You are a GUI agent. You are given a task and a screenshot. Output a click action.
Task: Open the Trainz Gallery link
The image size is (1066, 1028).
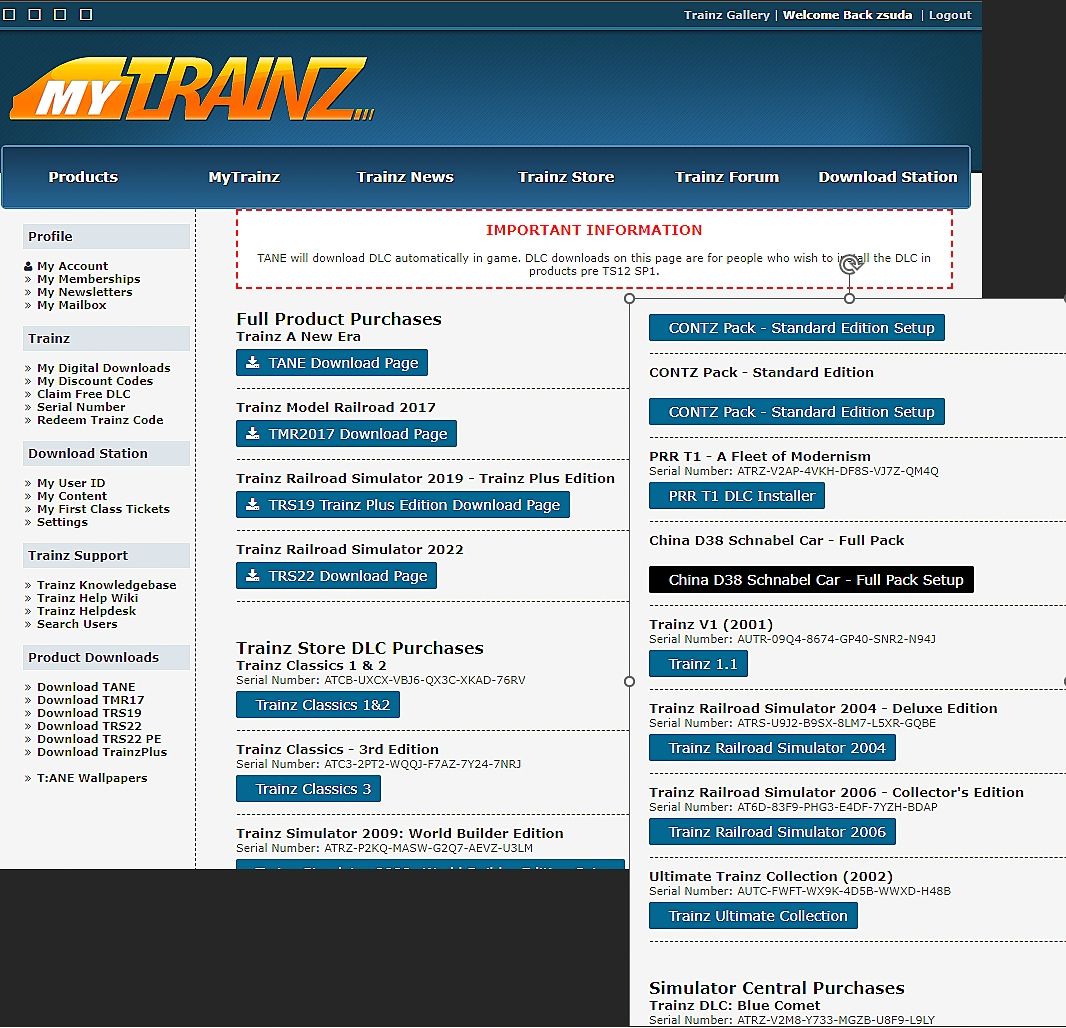(x=726, y=15)
